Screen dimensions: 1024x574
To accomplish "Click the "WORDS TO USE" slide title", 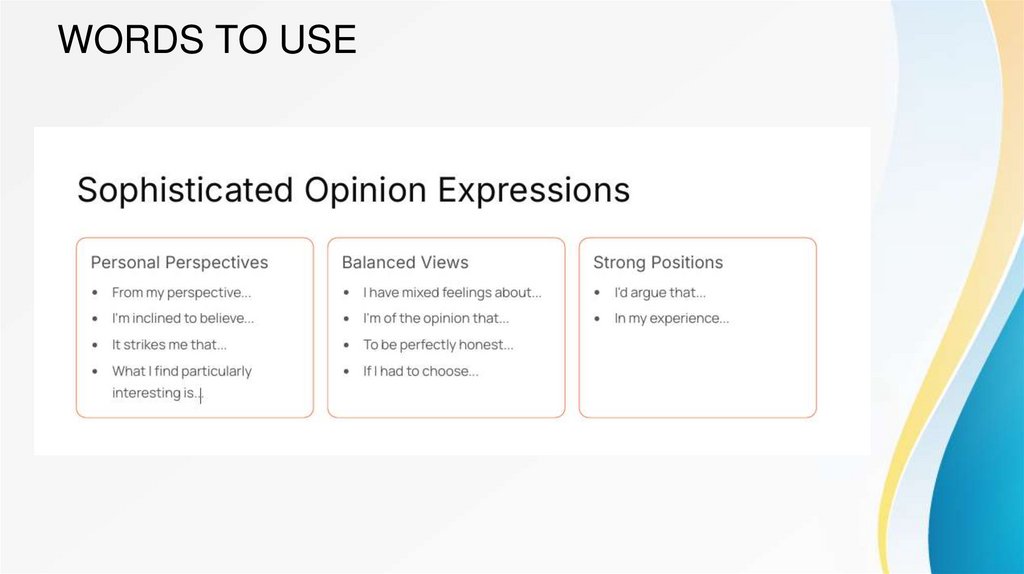I will point(207,40).
